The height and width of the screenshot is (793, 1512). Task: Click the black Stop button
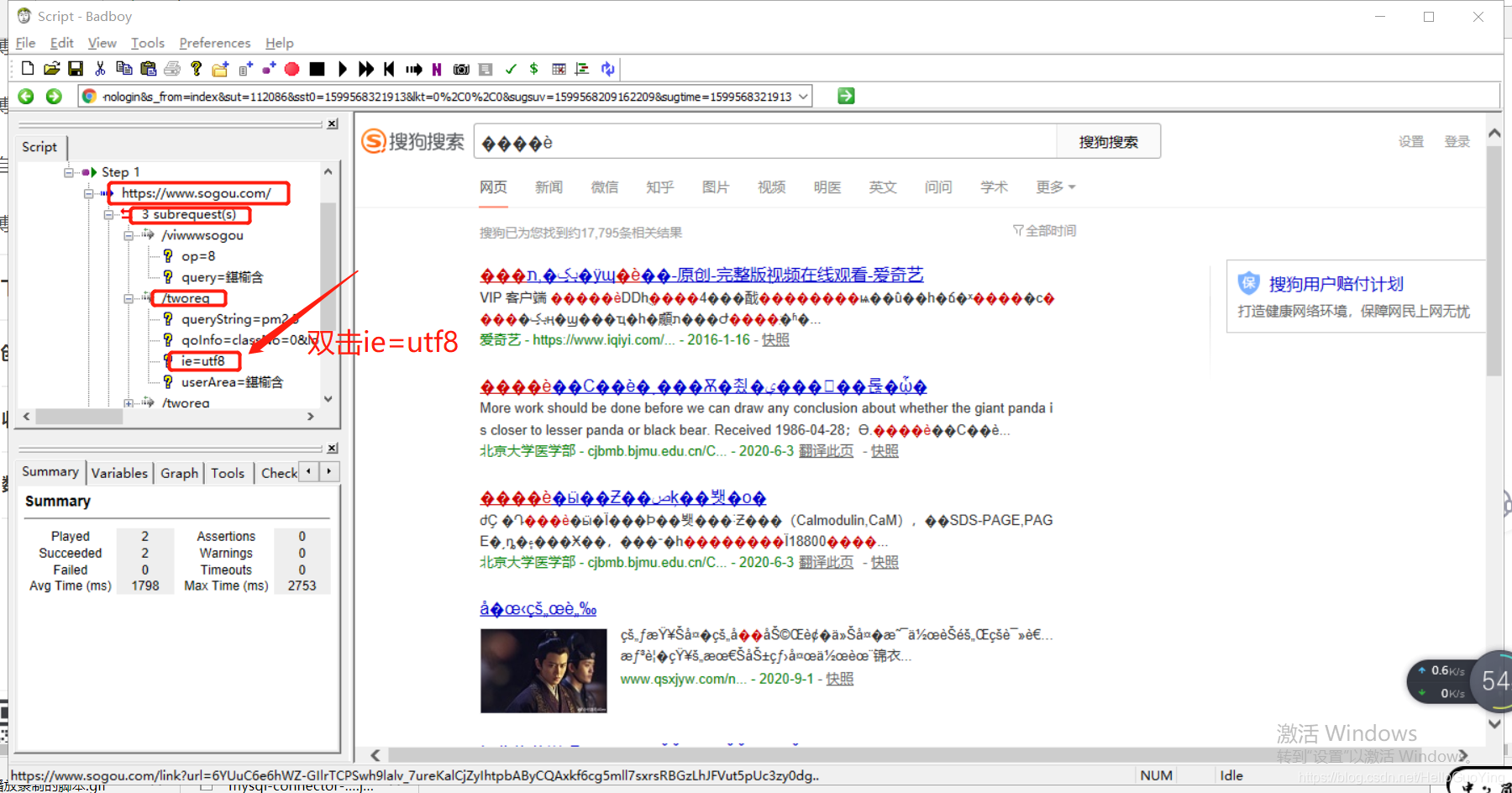point(317,69)
